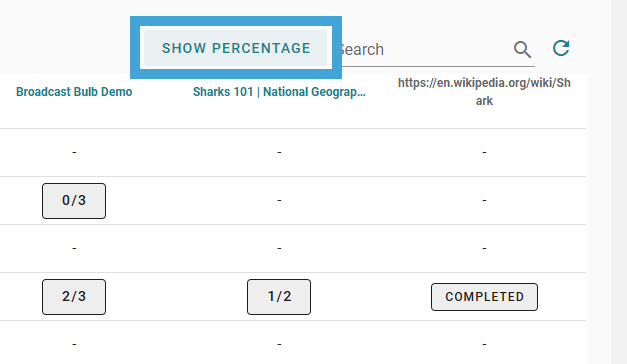Open the 2/3 progress button
Image resolution: width=627 pixels, height=364 pixels.
[74, 297]
